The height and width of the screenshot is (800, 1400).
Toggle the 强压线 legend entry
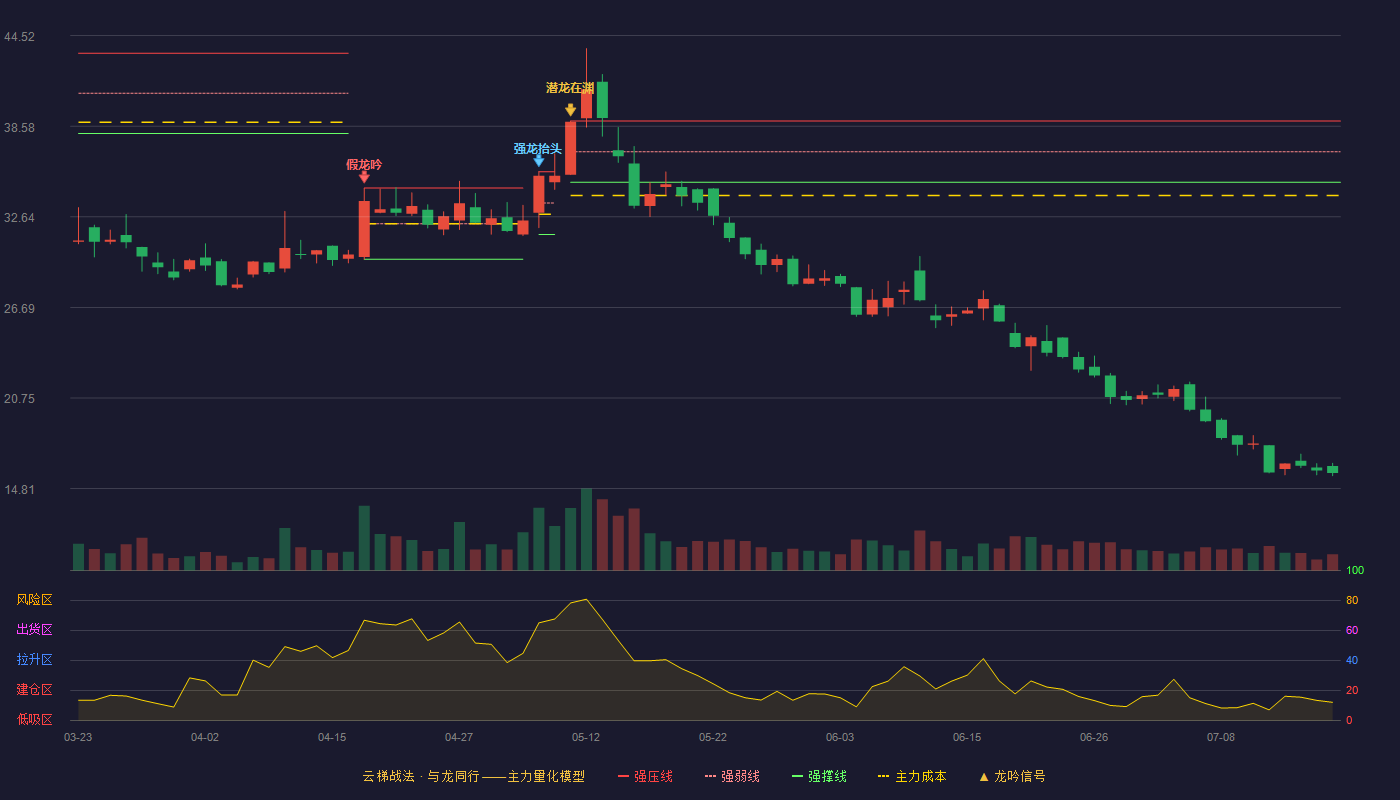(645, 776)
